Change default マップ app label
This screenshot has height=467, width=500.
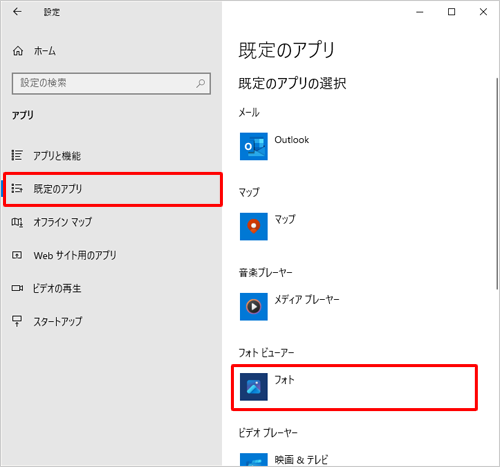click(285, 219)
